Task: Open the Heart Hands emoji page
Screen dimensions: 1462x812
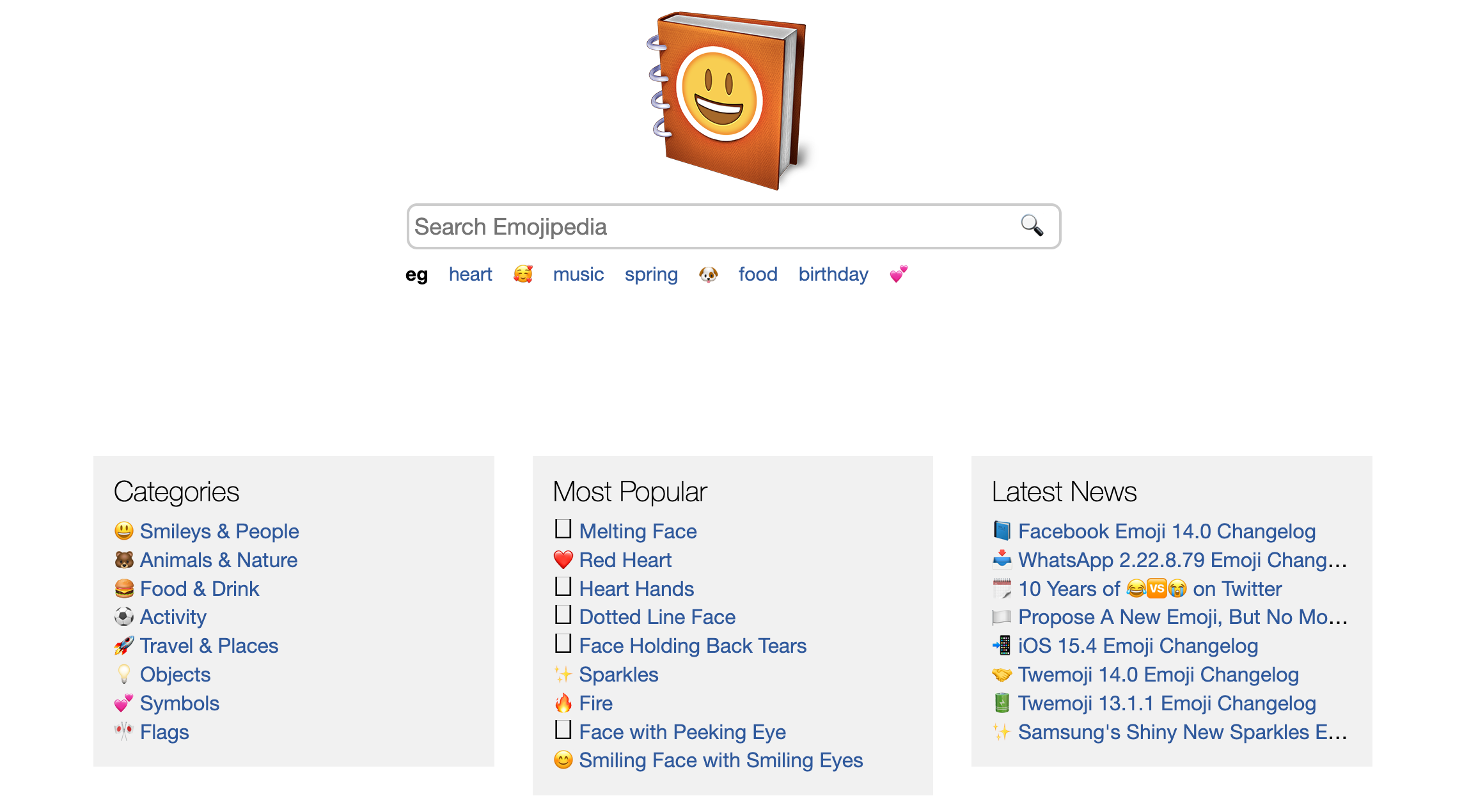Action: click(636, 589)
